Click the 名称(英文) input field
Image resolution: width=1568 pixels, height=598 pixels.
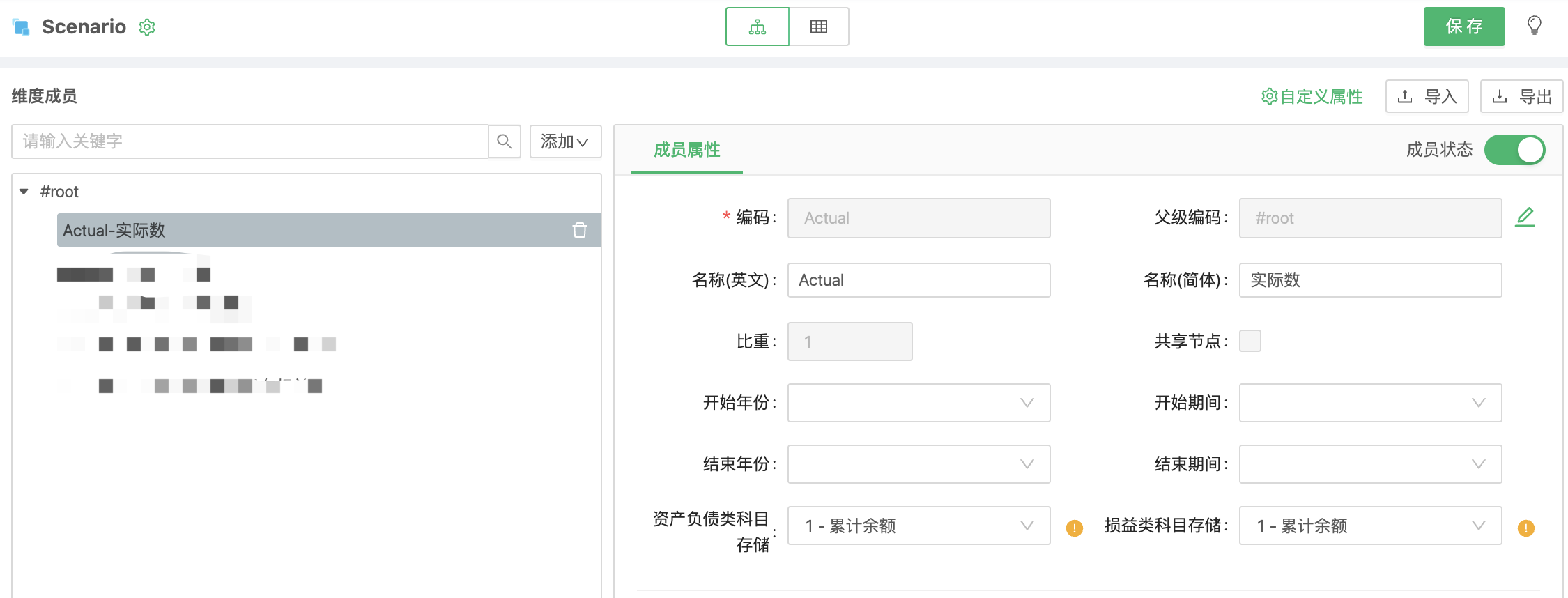pyautogui.click(x=918, y=280)
